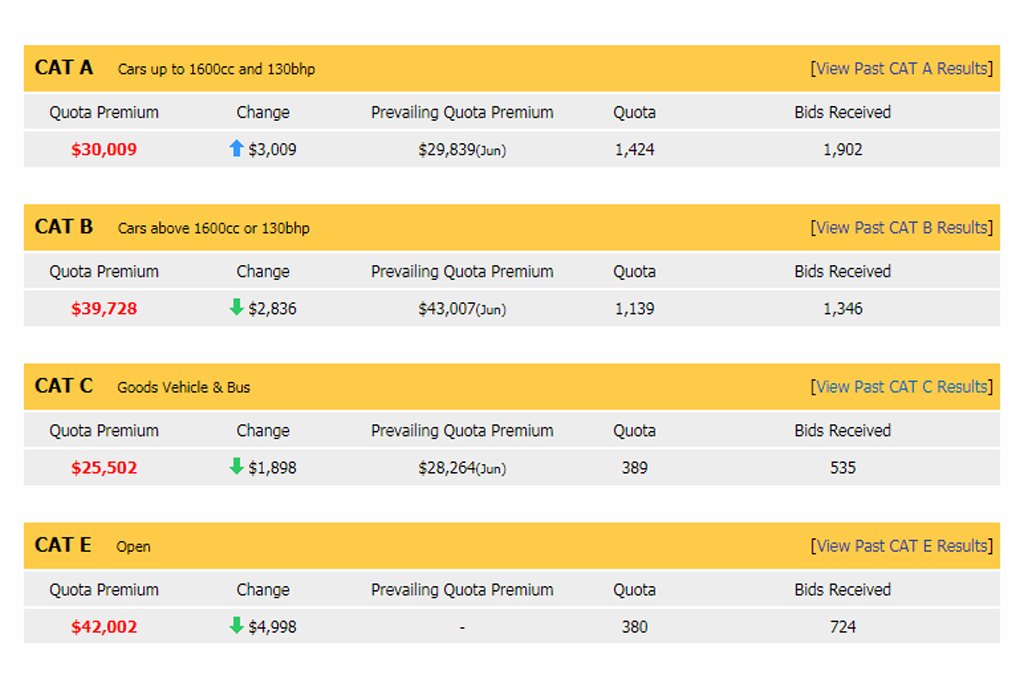Image resolution: width=1024 pixels, height=683 pixels.
Task: Select the CAT B heading
Action: tap(64, 227)
